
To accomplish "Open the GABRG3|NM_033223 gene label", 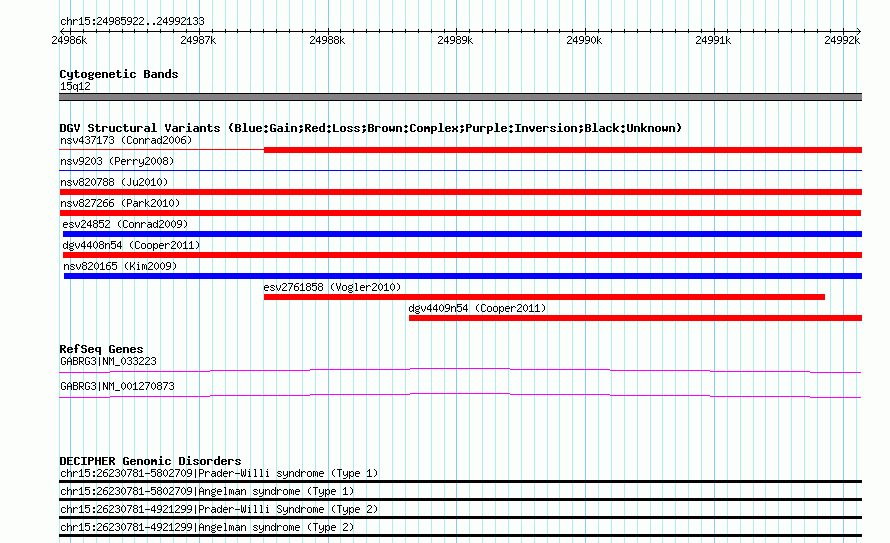I will tap(108, 361).
